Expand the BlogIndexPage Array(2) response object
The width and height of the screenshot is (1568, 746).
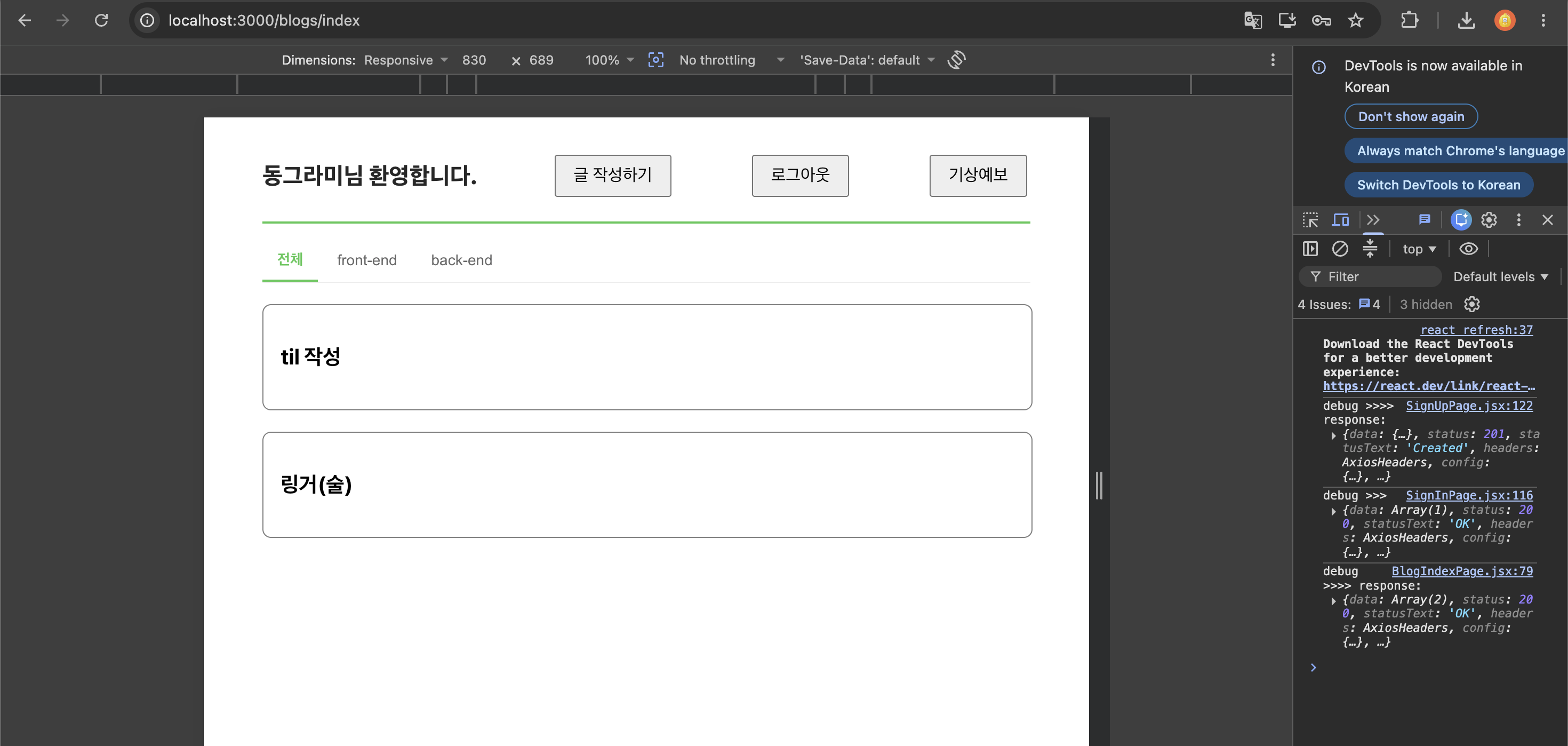point(1333,600)
